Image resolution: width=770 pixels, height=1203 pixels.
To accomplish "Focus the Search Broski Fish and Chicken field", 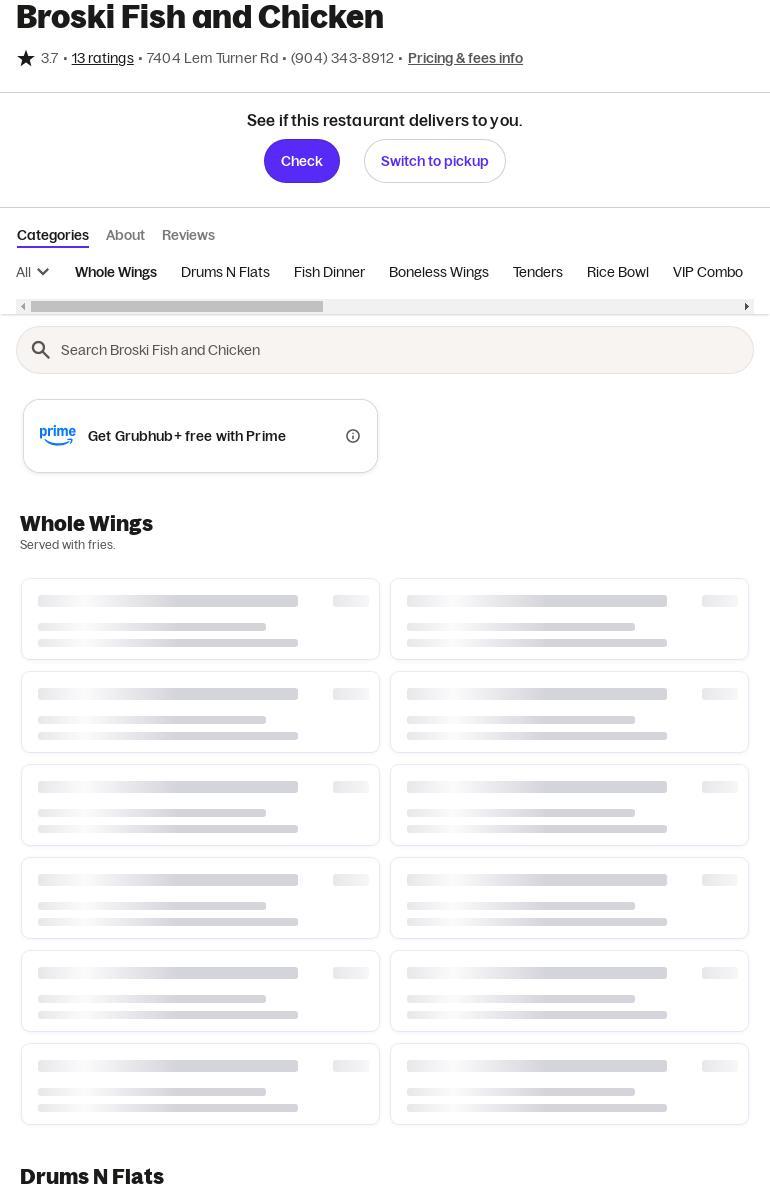I will 385,350.
